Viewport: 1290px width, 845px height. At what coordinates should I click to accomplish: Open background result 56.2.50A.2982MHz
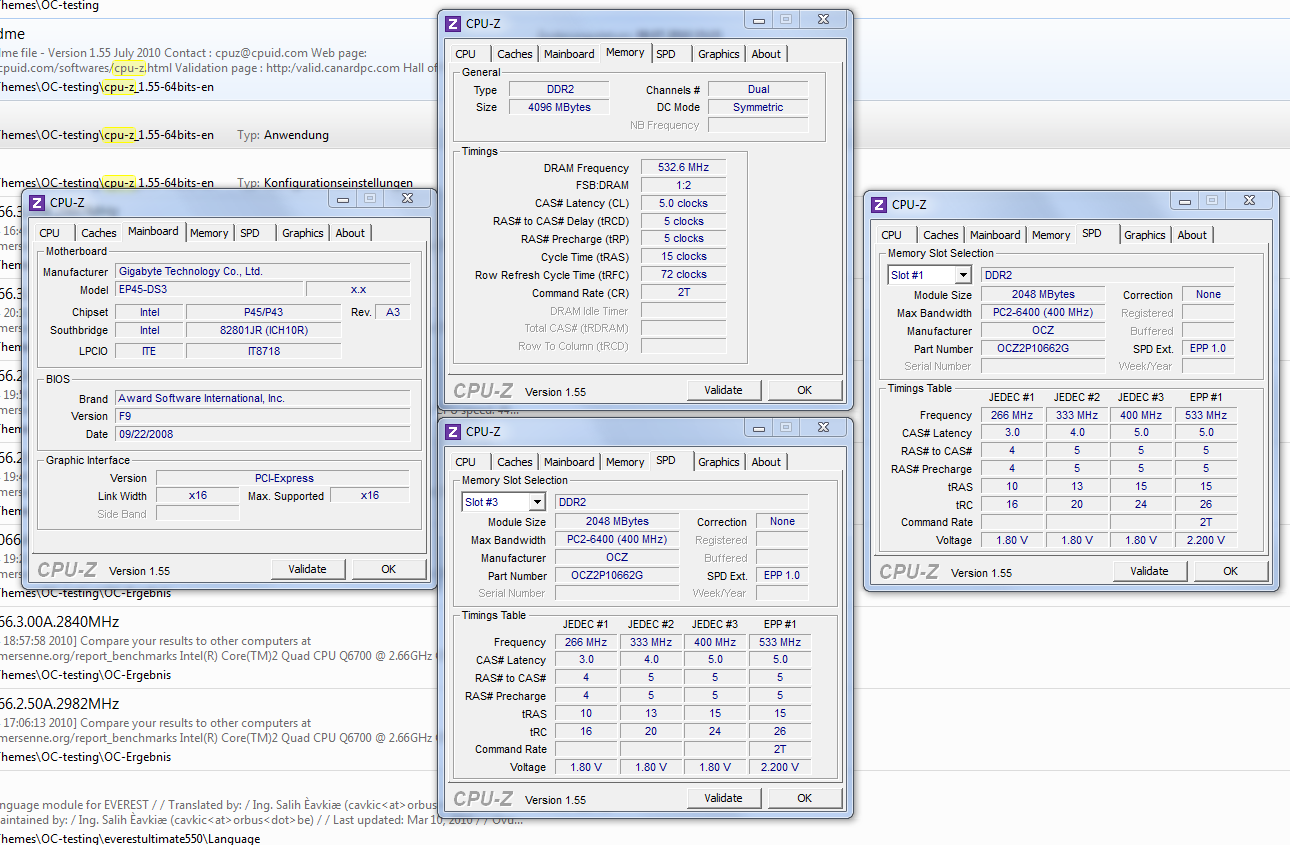click(x=60, y=703)
